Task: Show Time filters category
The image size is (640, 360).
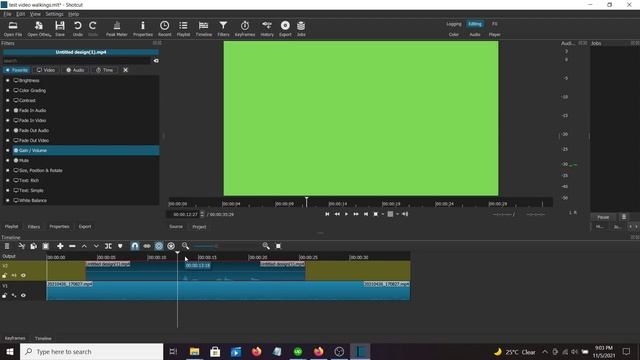Action: pyautogui.click(x=104, y=70)
